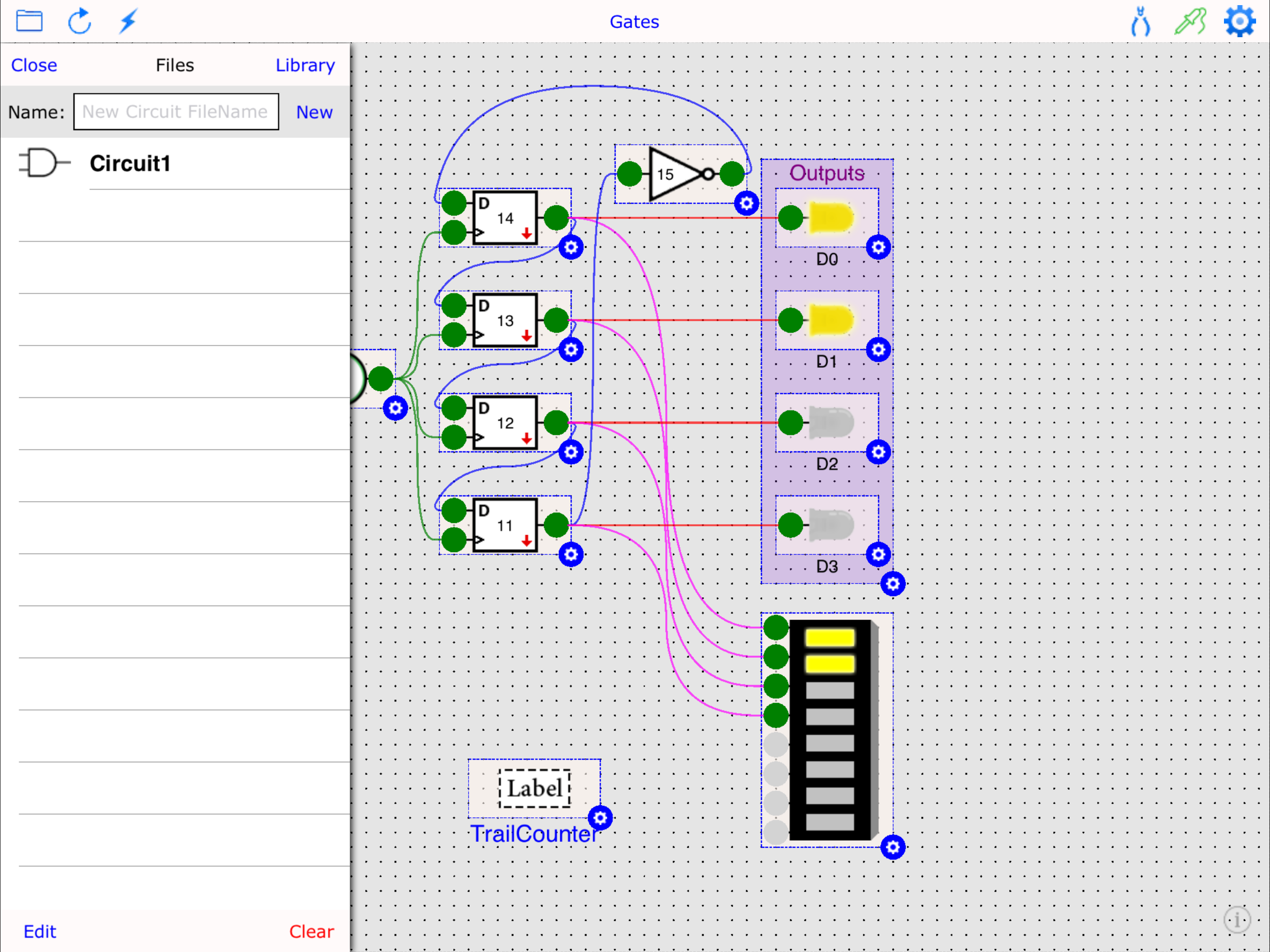Viewport: 1270px width, 952px height.
Task: Open settings gear beside TrailCounter label
Action: coord(600,819)
